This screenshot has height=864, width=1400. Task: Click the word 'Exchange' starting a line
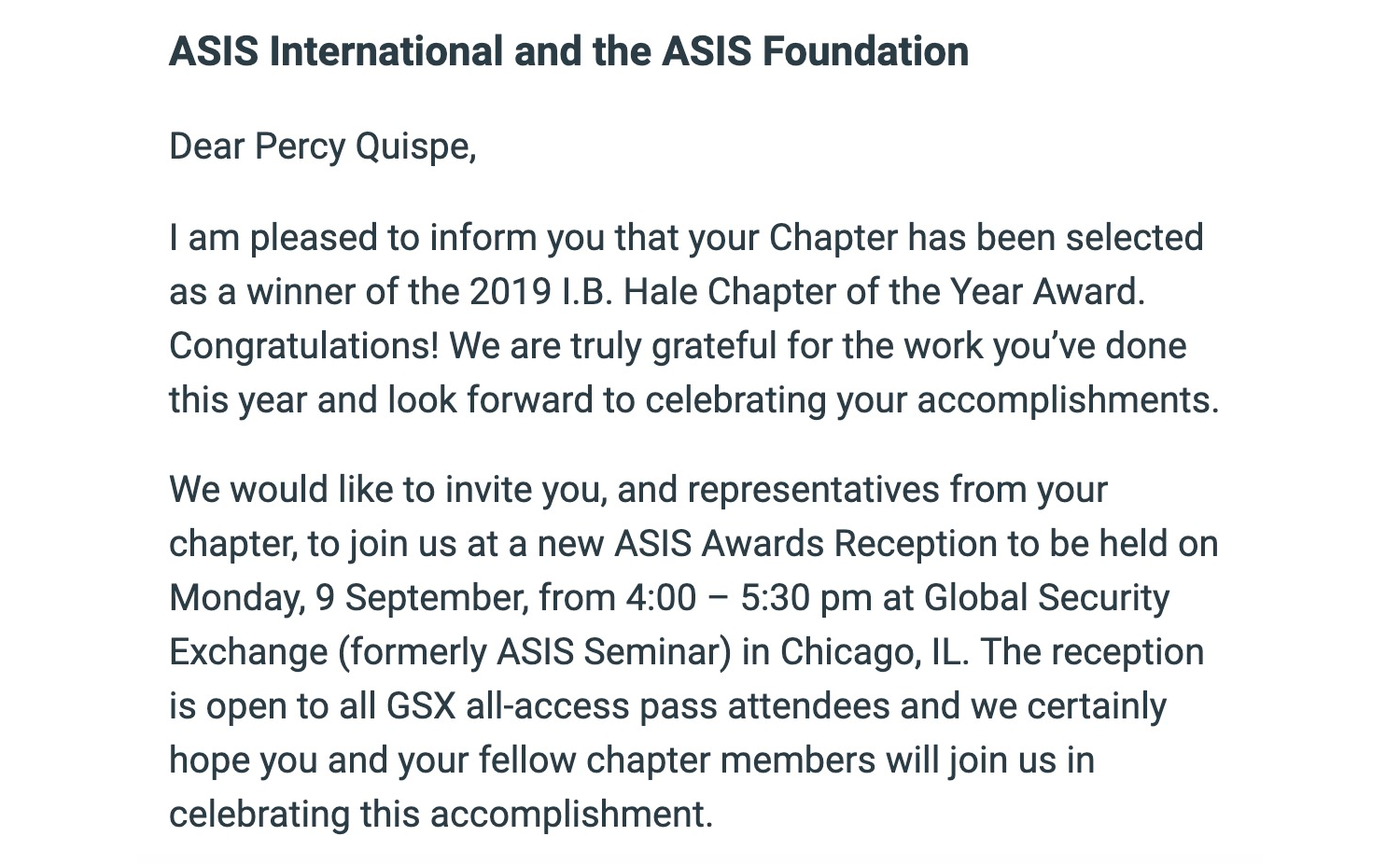[x=248, y=653]
